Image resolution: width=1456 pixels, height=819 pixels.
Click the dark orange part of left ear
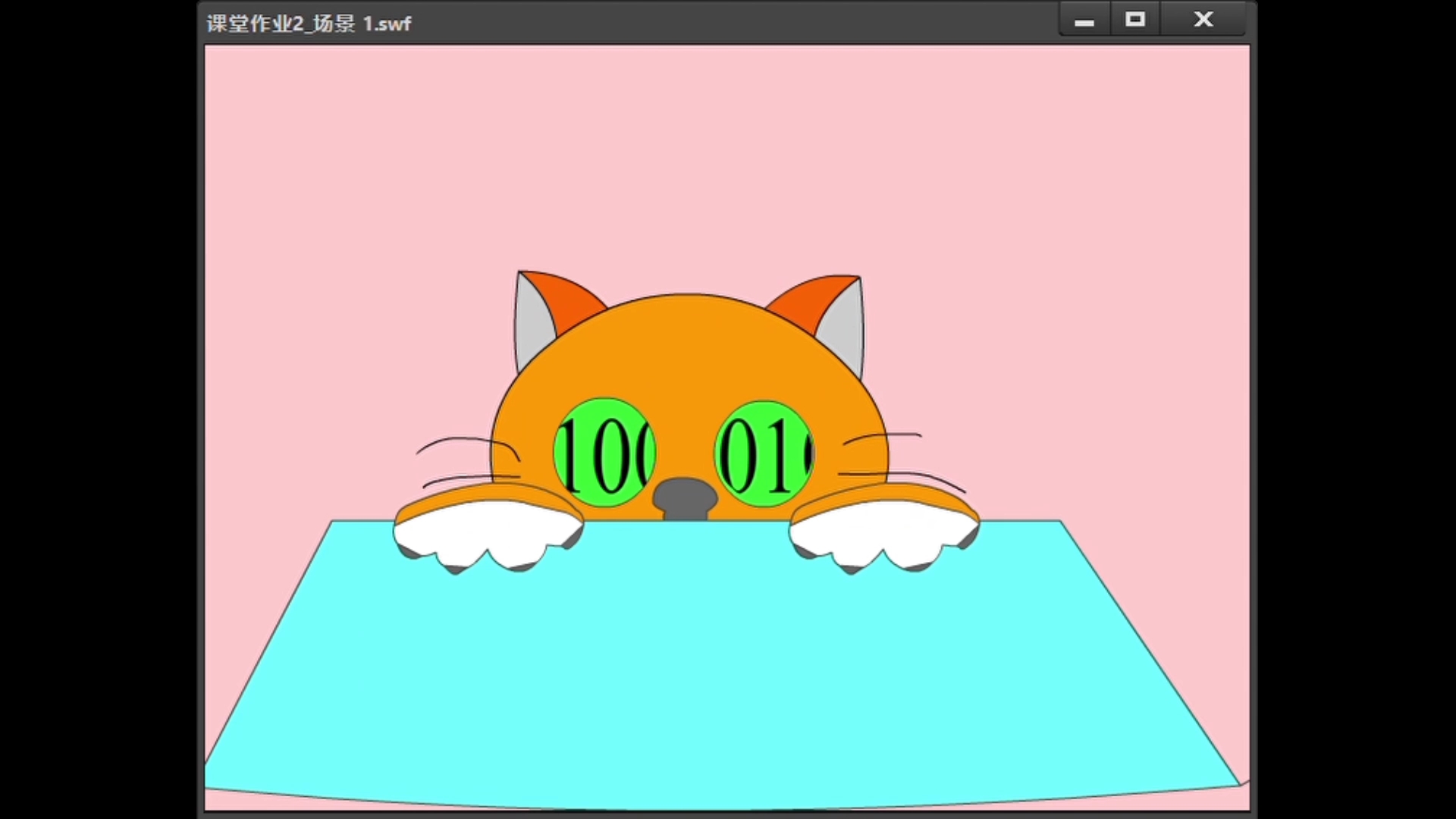(x=568, y=298)
